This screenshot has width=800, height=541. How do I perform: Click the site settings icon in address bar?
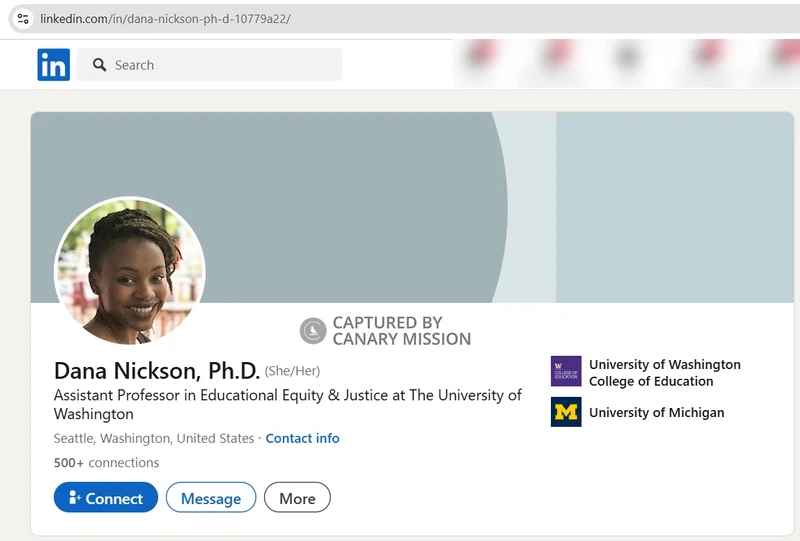(x=23, y=19)
